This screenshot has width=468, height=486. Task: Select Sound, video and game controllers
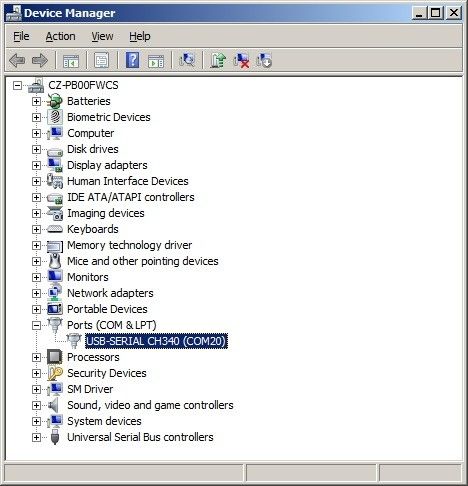pos(150,405)
